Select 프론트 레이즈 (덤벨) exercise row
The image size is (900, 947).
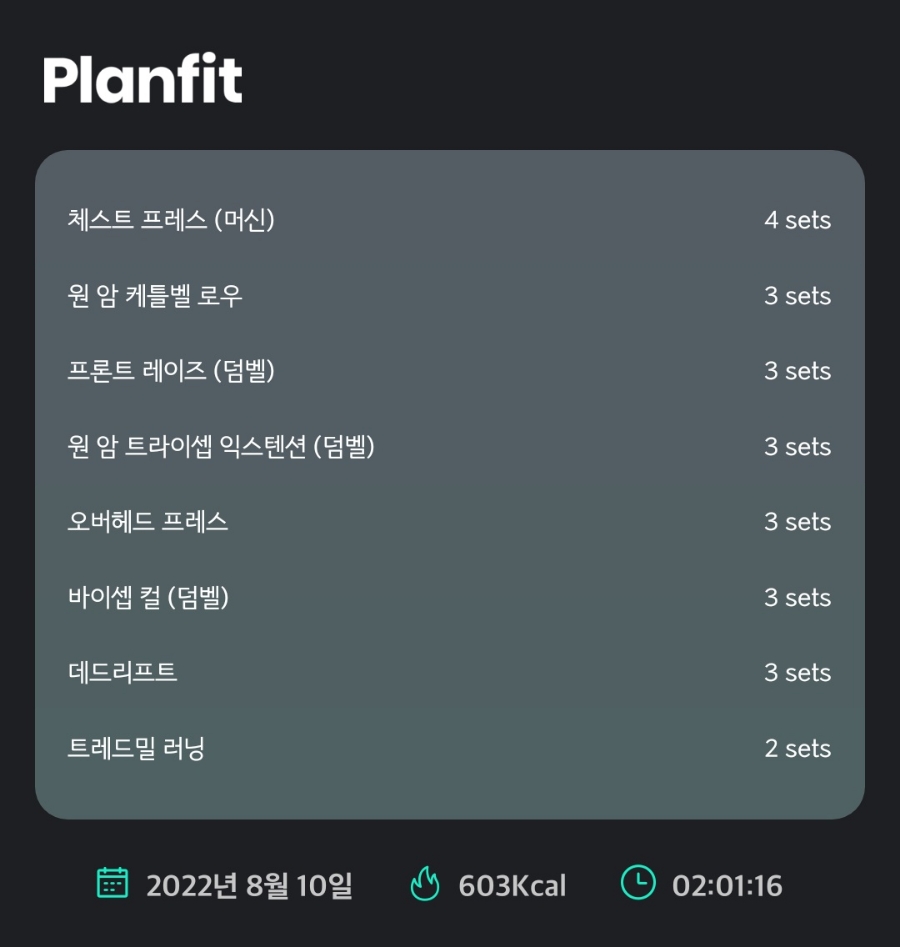coord(171,371)
